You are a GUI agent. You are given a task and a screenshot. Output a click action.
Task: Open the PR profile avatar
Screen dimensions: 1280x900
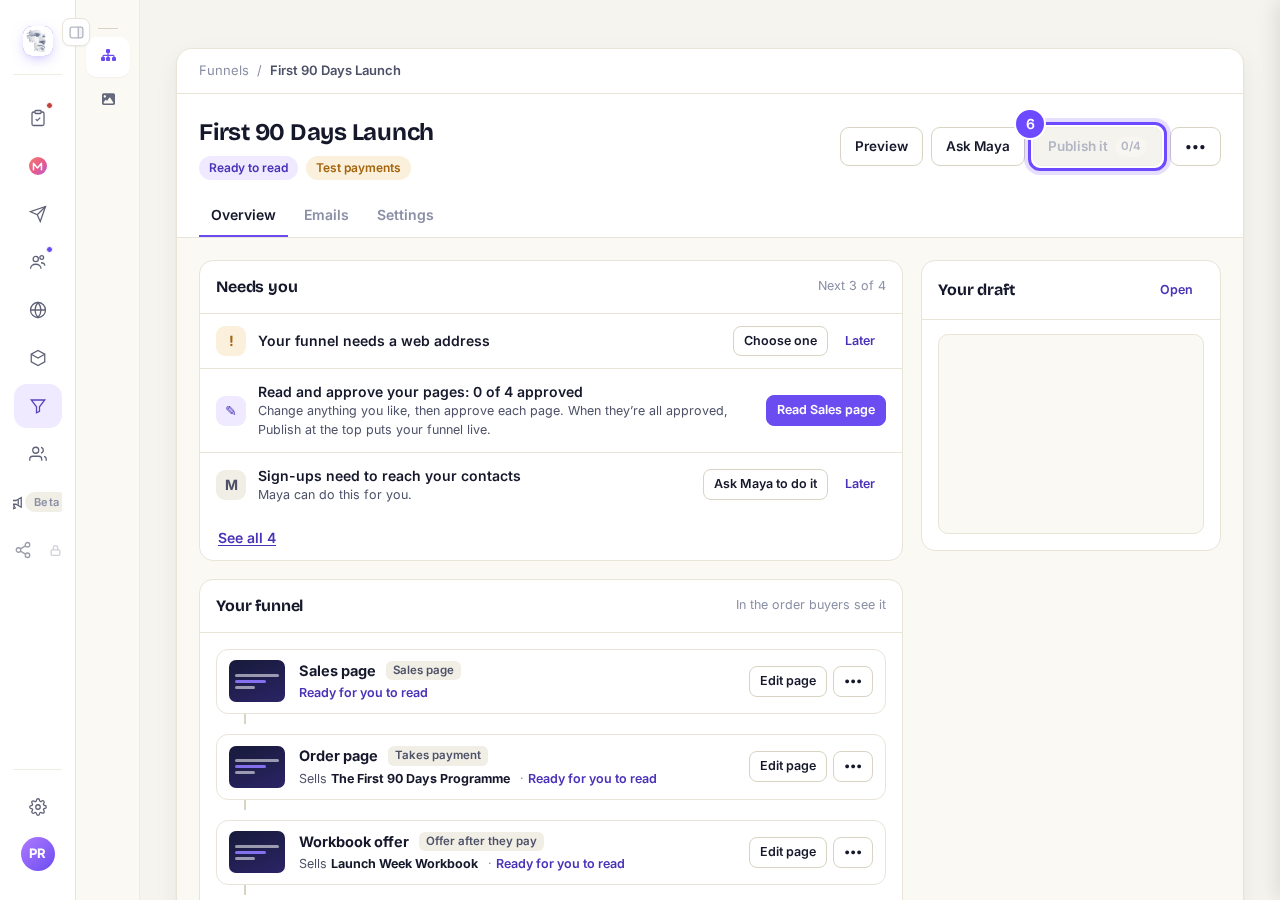(x=38, y=854)
